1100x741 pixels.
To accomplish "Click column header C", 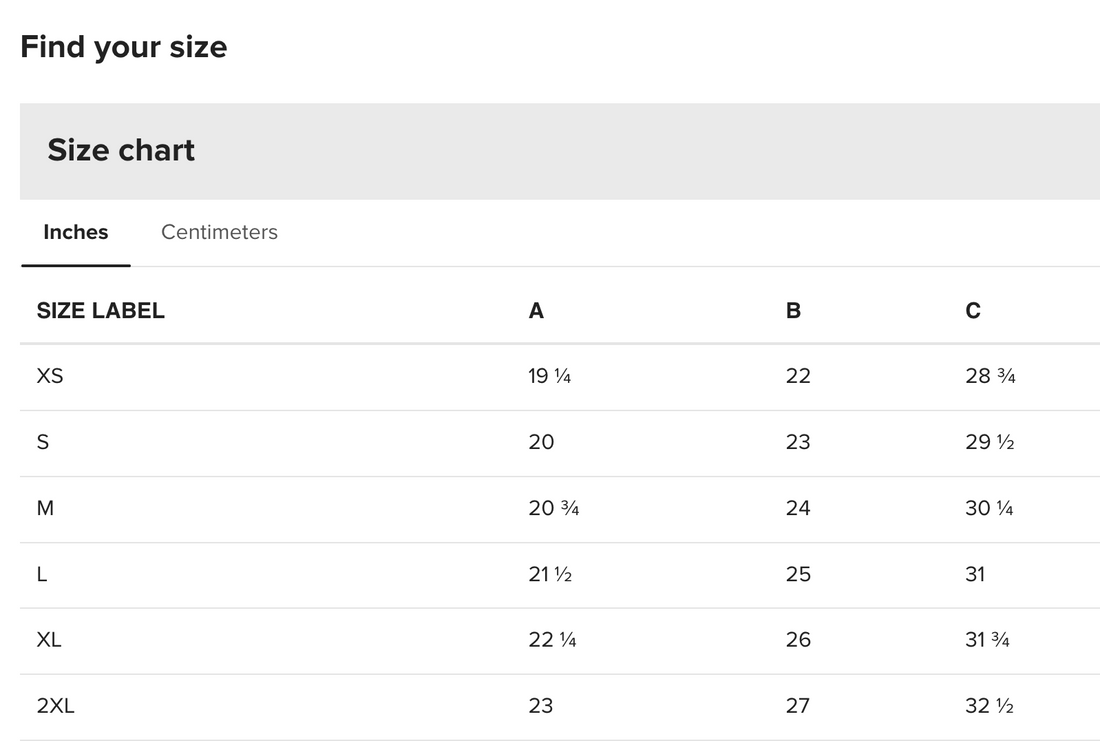I will [x=973, y=311].
